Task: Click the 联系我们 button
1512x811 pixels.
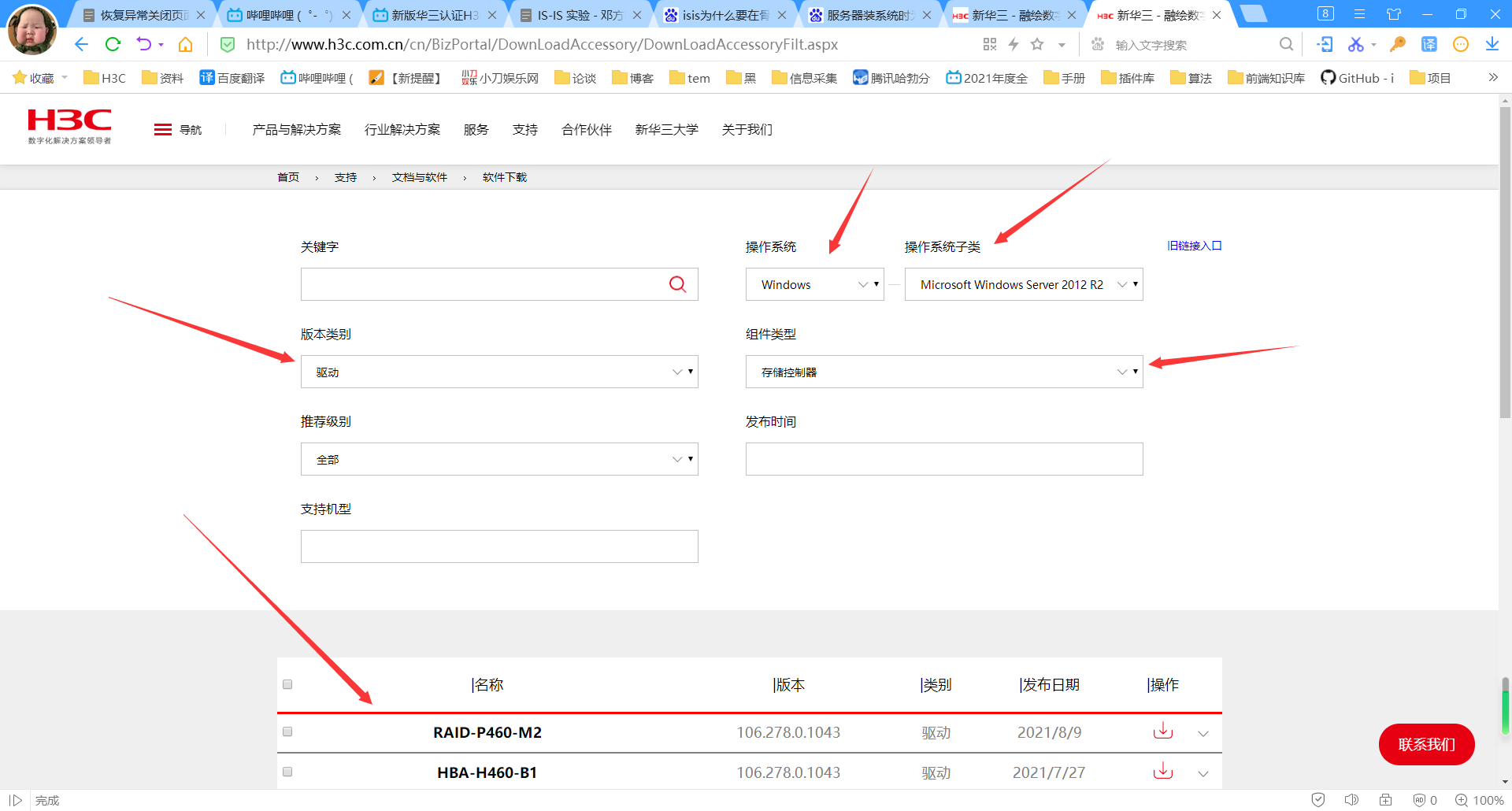Action: 1426,744
